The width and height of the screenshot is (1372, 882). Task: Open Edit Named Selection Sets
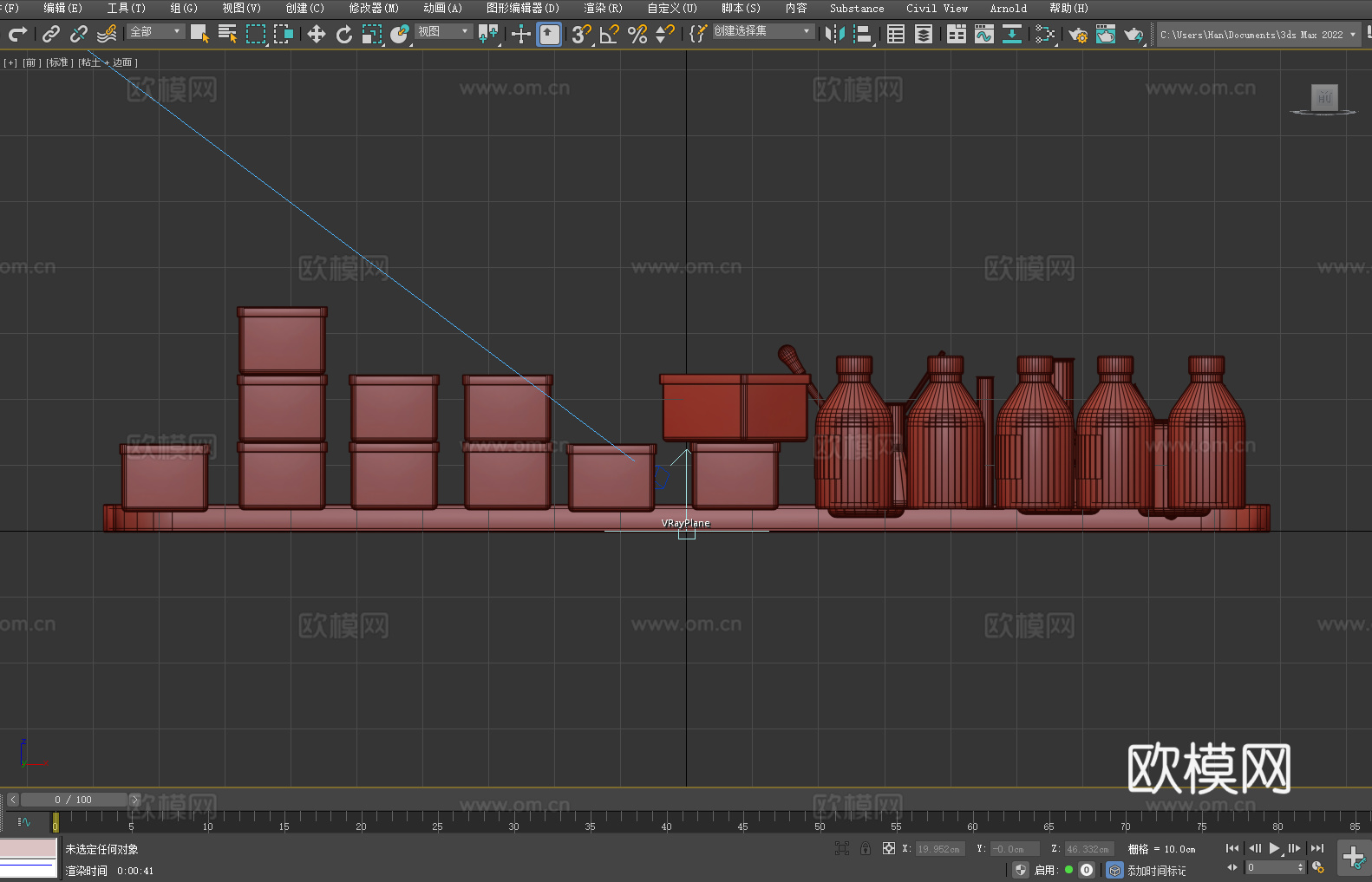(x=698, y=34)
